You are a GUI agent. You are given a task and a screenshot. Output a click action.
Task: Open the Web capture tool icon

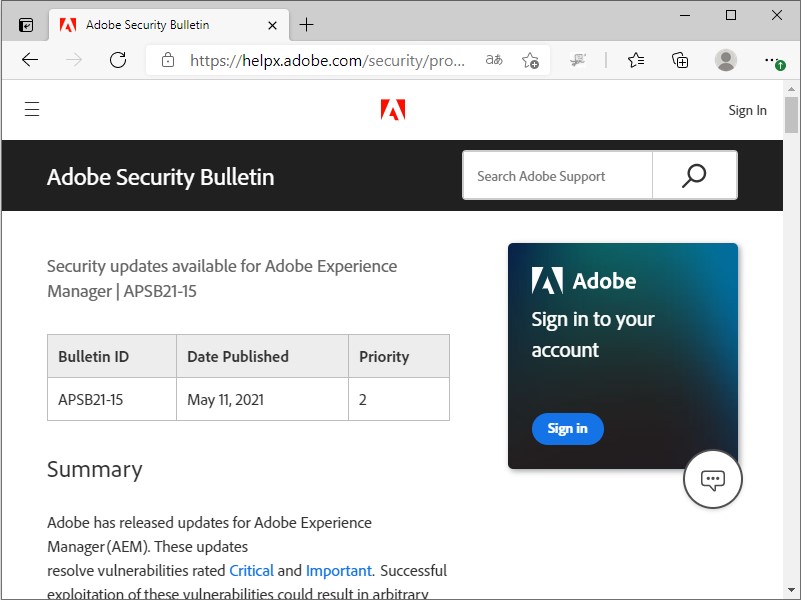pos(578,60)
